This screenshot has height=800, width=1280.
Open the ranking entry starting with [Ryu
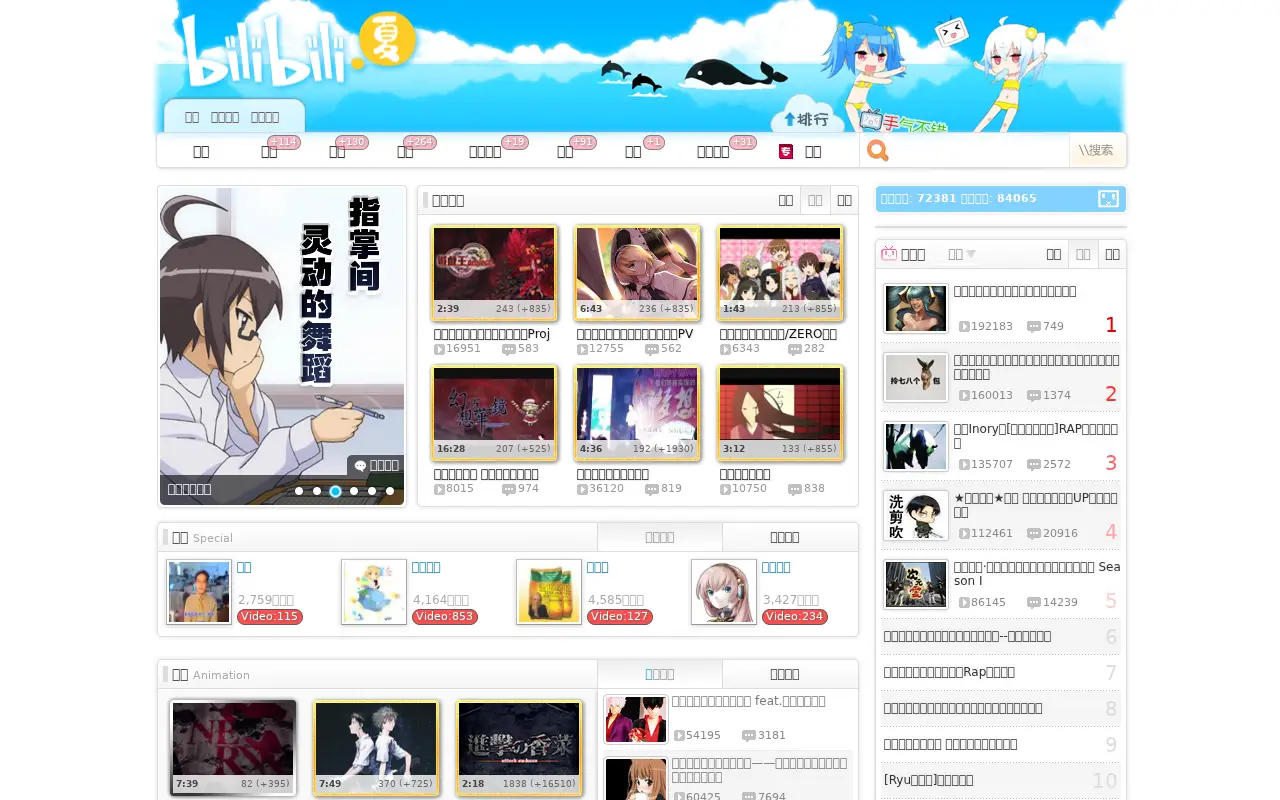(928, 780)
